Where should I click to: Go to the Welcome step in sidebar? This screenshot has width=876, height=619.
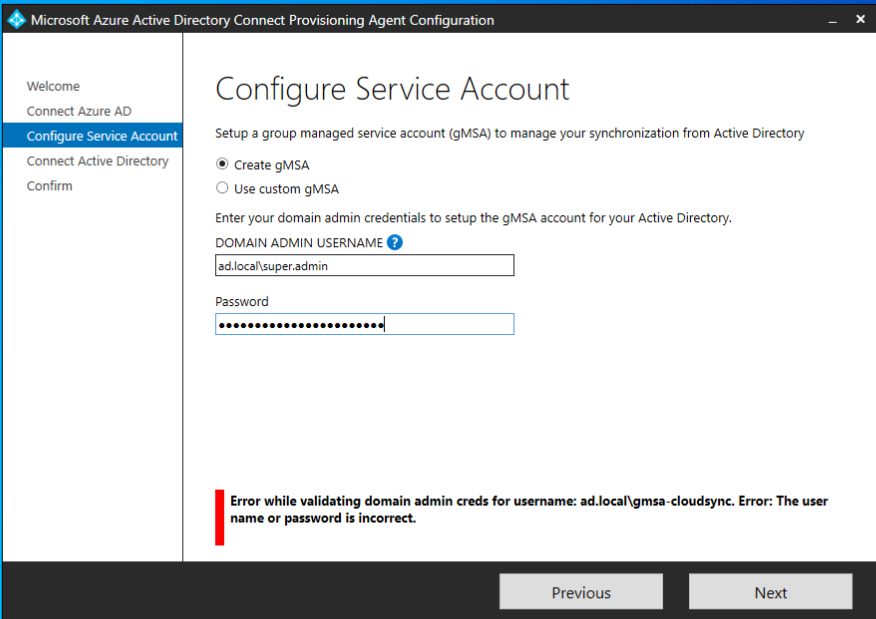53,86
